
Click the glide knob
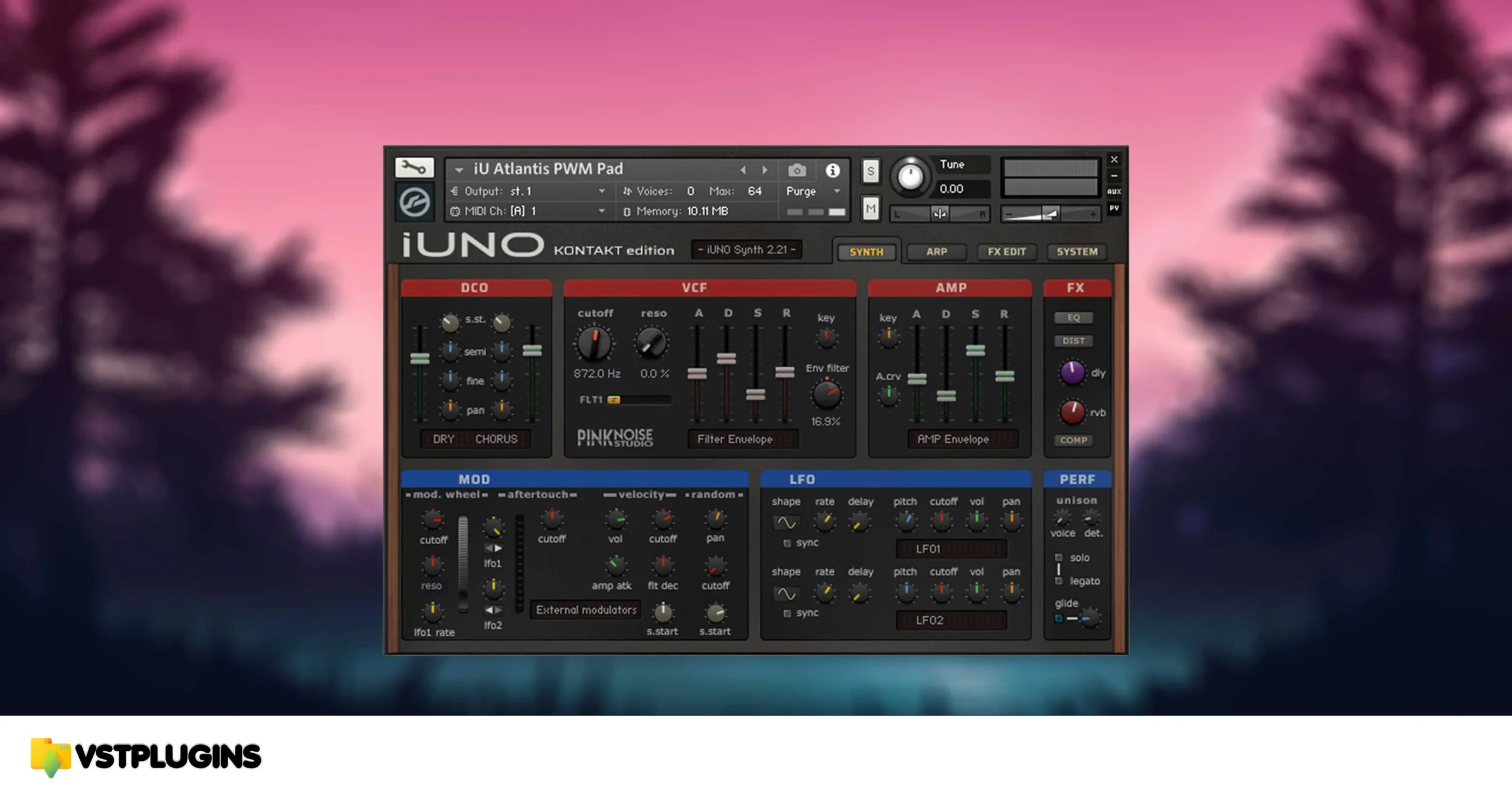[1090, 618]
